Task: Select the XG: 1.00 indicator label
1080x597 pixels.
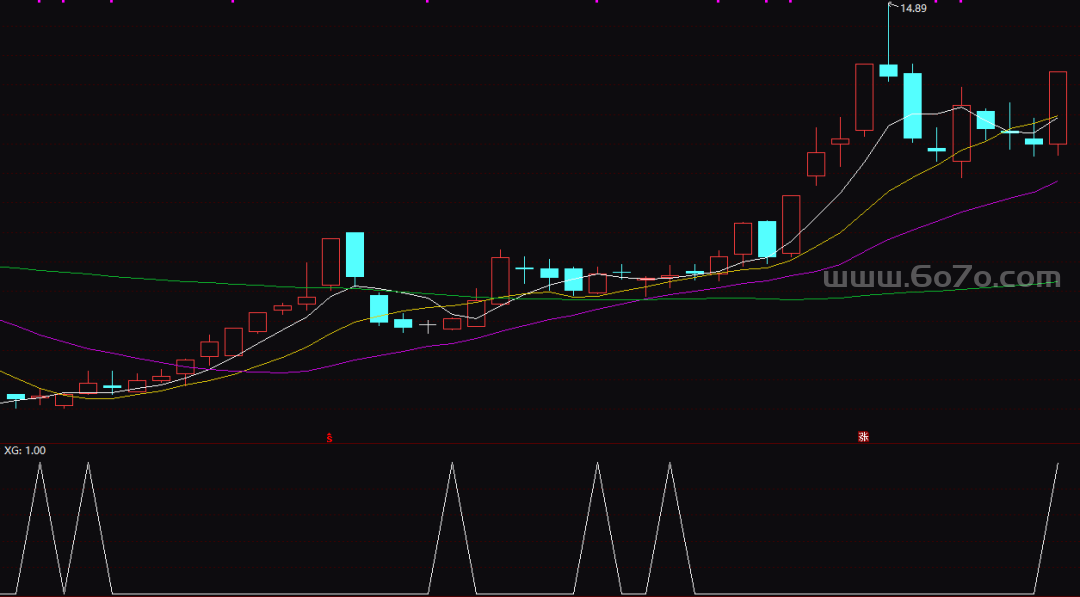Action: (x=25, y=451)
